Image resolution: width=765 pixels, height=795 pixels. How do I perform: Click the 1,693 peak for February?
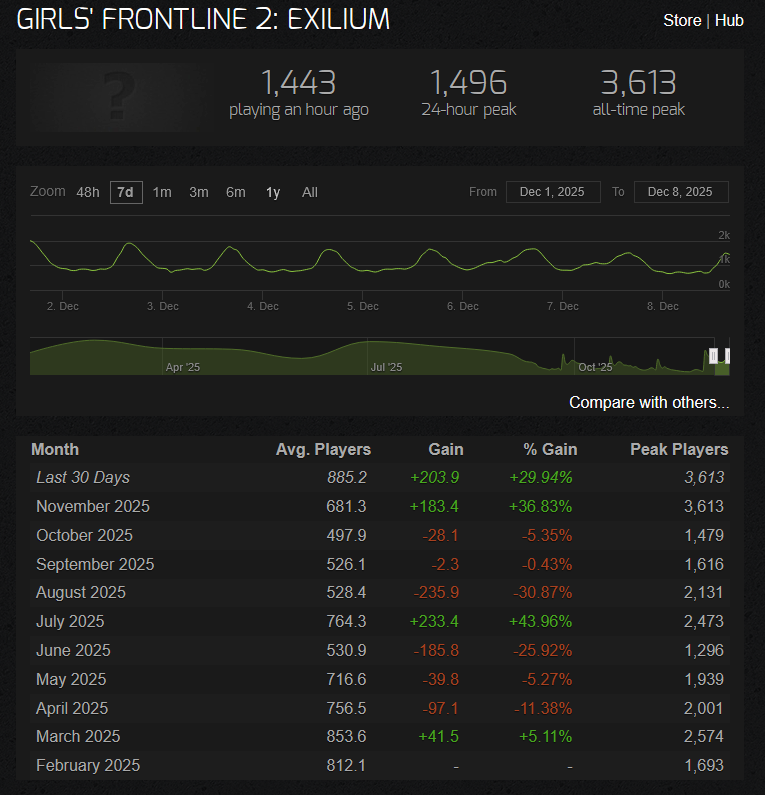704,765
